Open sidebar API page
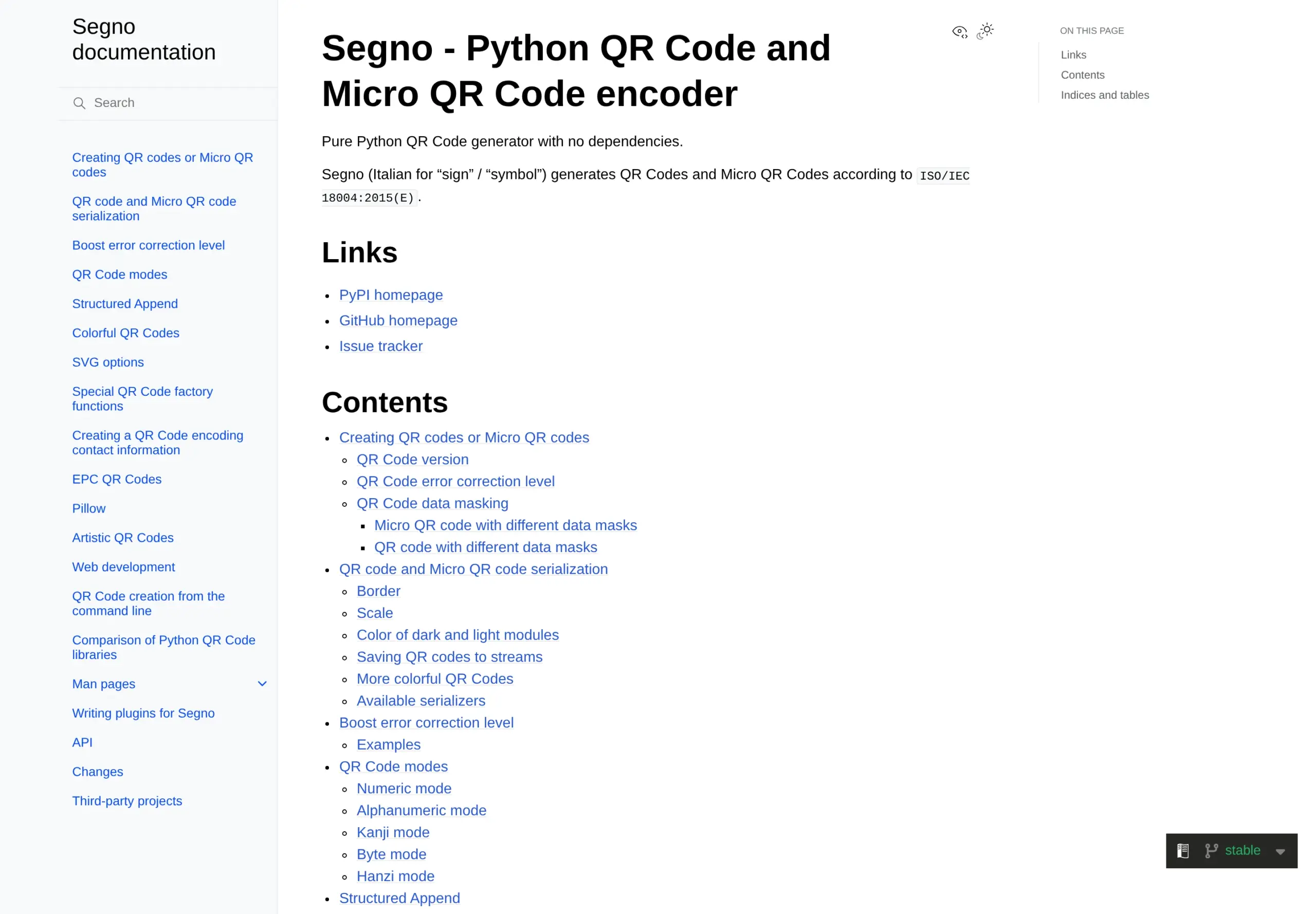 tap(82, 742)
